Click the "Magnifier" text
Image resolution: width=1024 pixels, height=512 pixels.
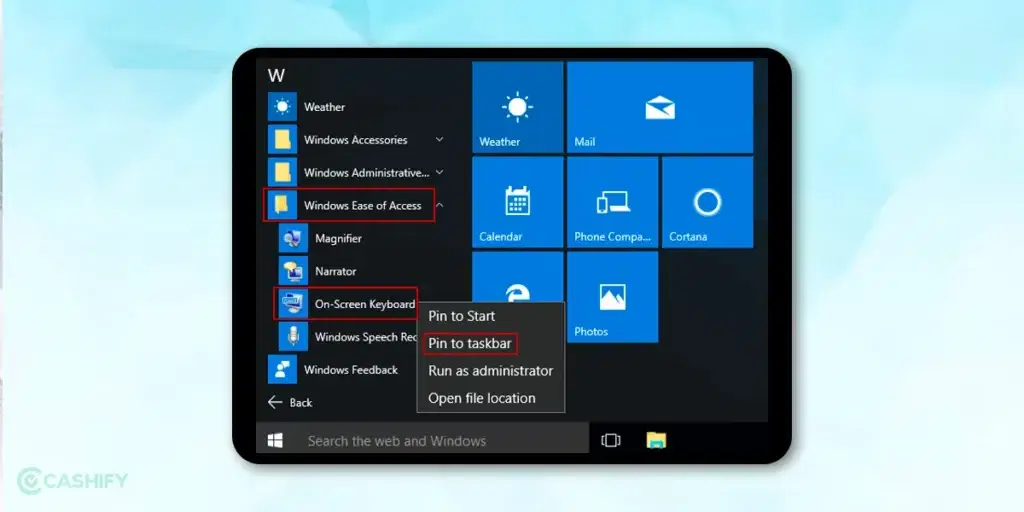click(x=338, y=238)
